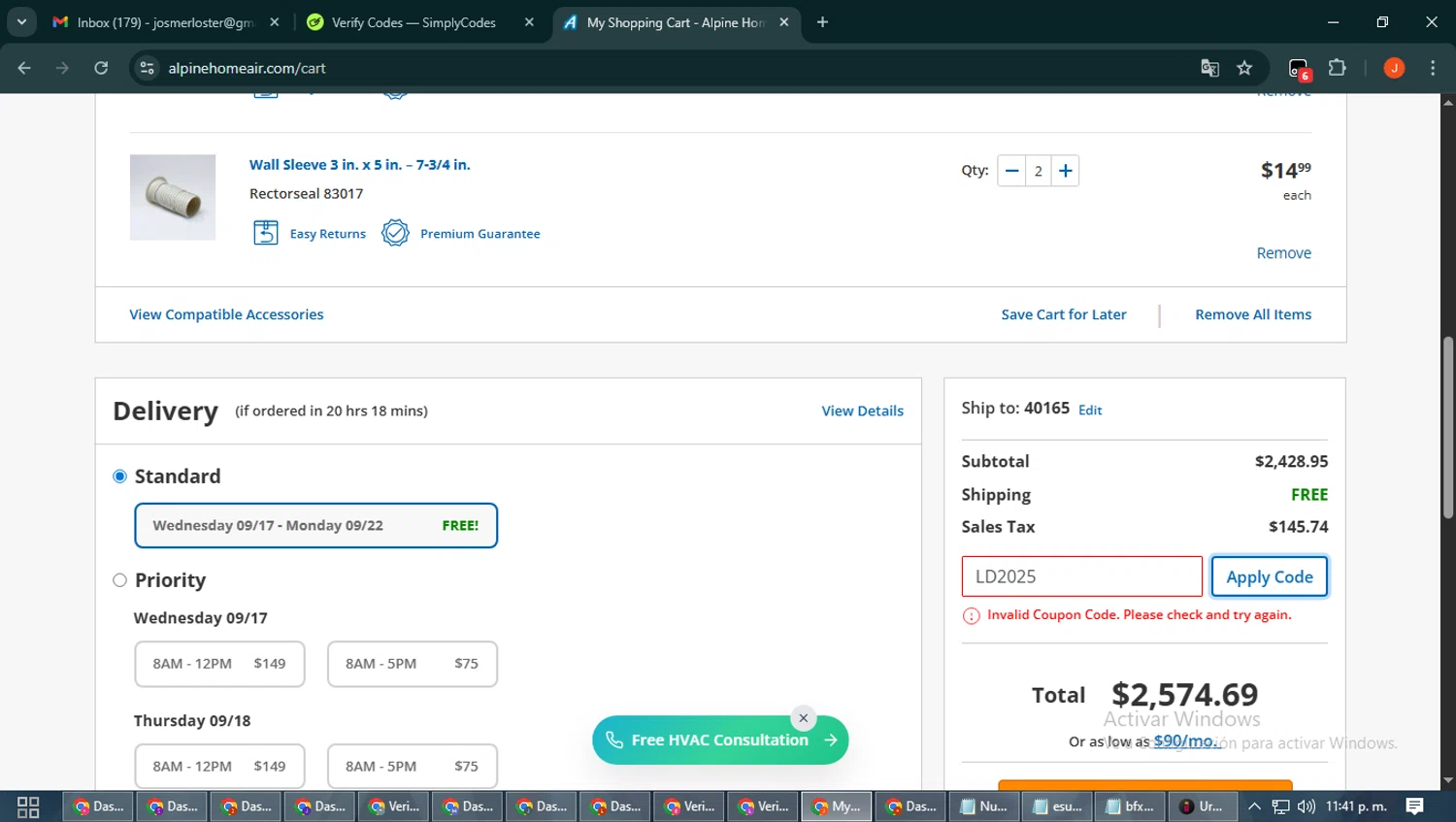Image resolution: width=1456 pixels, height=822 pixels.
Task: Dismiss the Free HVAC Consultation popup
Action: point(804,718)
